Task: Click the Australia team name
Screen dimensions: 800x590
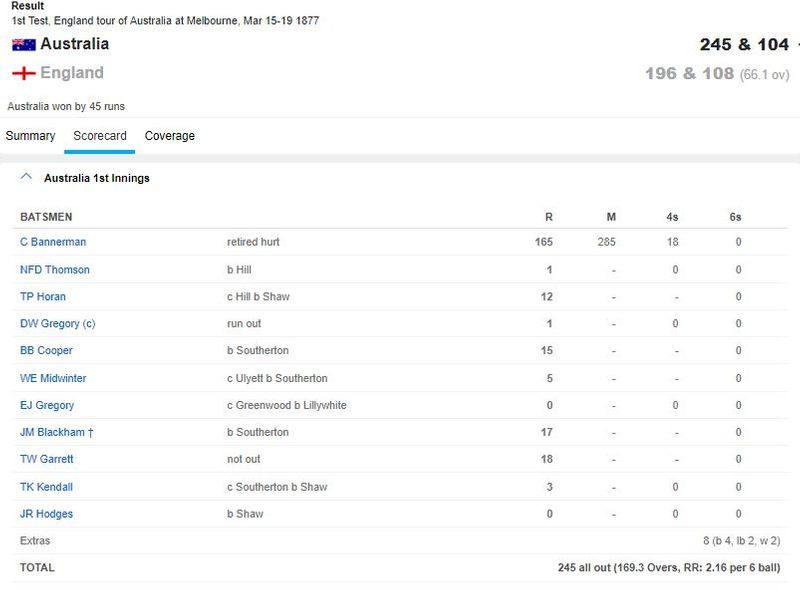Action: tap(74, 44)
